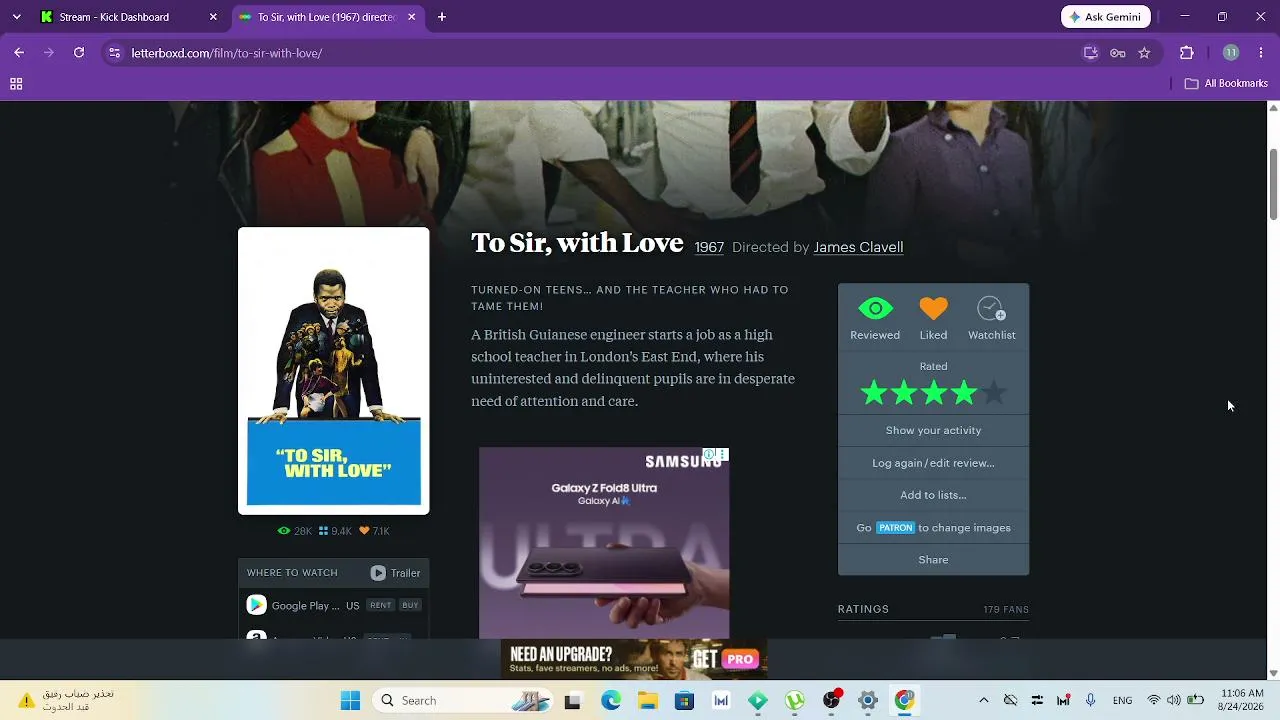Viewport: 1280px width, 720px height.
Task: Focus the letterboxd.com address bar
Action: [600, 53]
